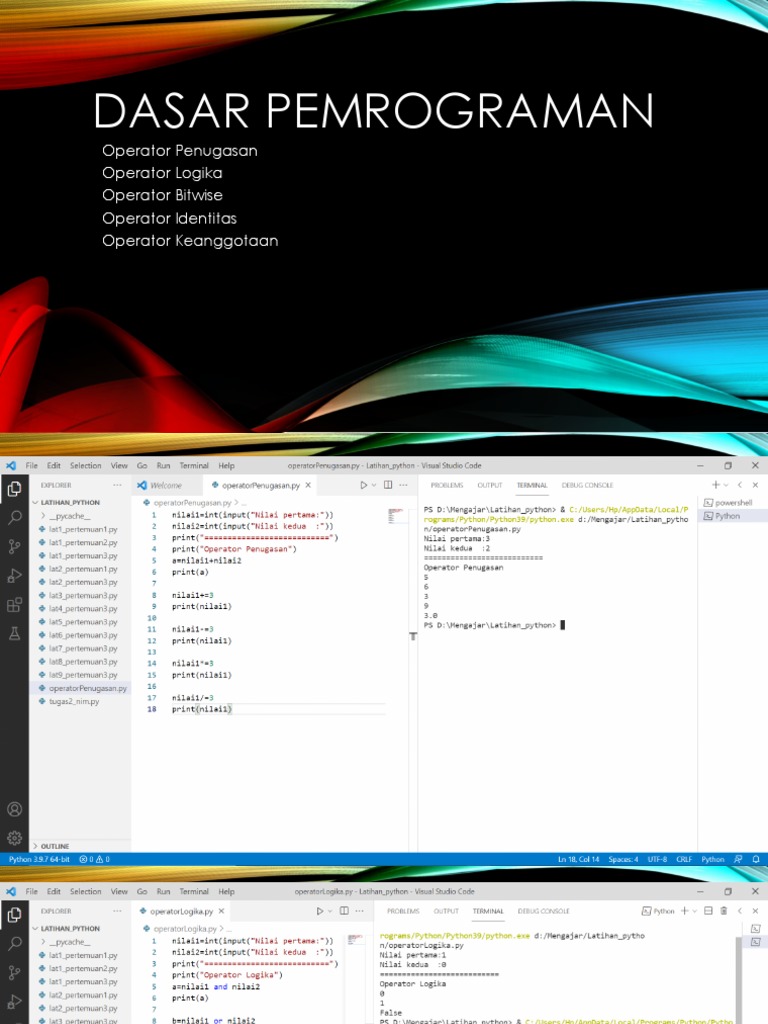Click the Accounts icon in activity bar
This screenshot has width=768, height=1024.
[14, 809]
